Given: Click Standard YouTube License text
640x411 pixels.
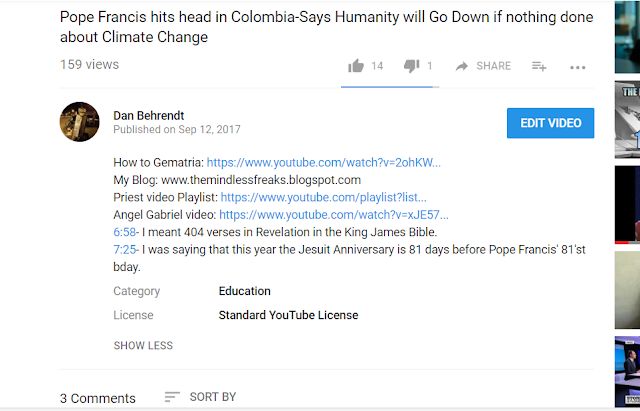Looking at the screenshot, I should coord(288,315).
